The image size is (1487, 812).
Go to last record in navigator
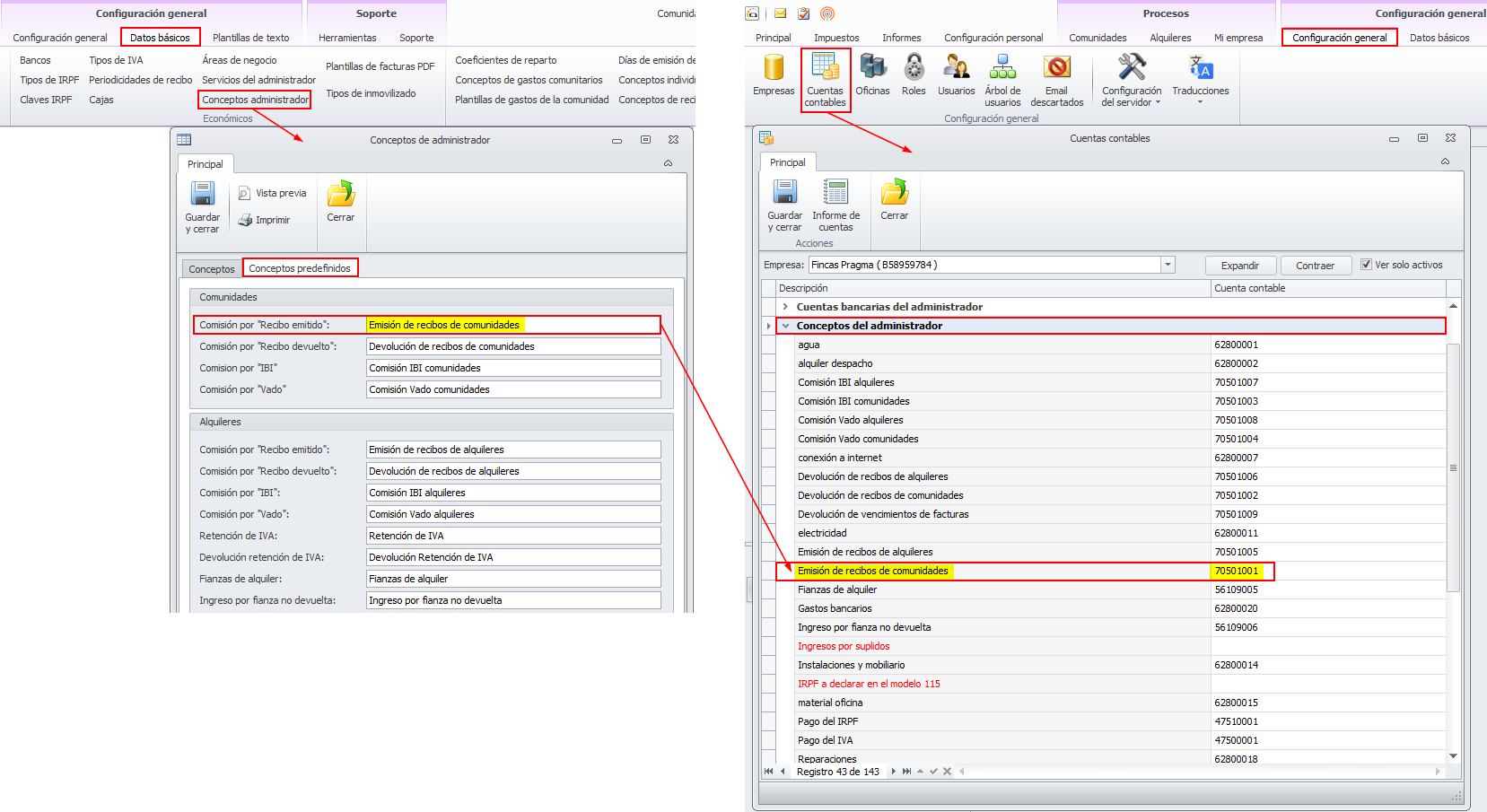point(906,772)
